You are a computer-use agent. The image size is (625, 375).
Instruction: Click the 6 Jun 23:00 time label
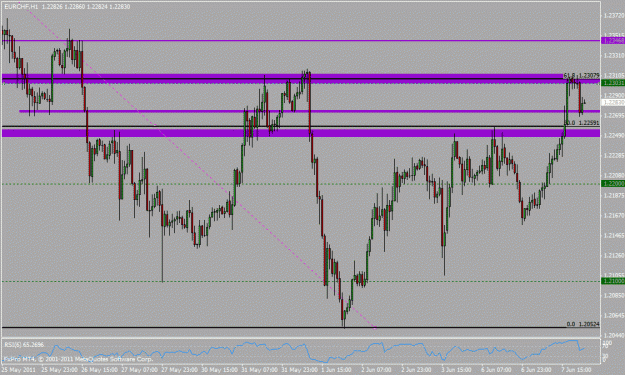coord(536,369)
